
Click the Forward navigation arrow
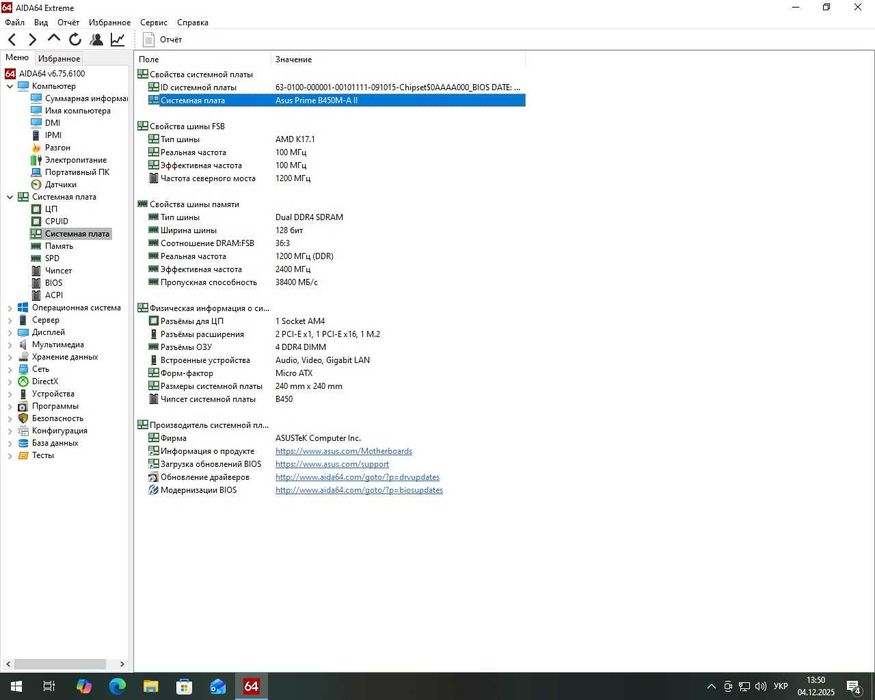[32, 40]
